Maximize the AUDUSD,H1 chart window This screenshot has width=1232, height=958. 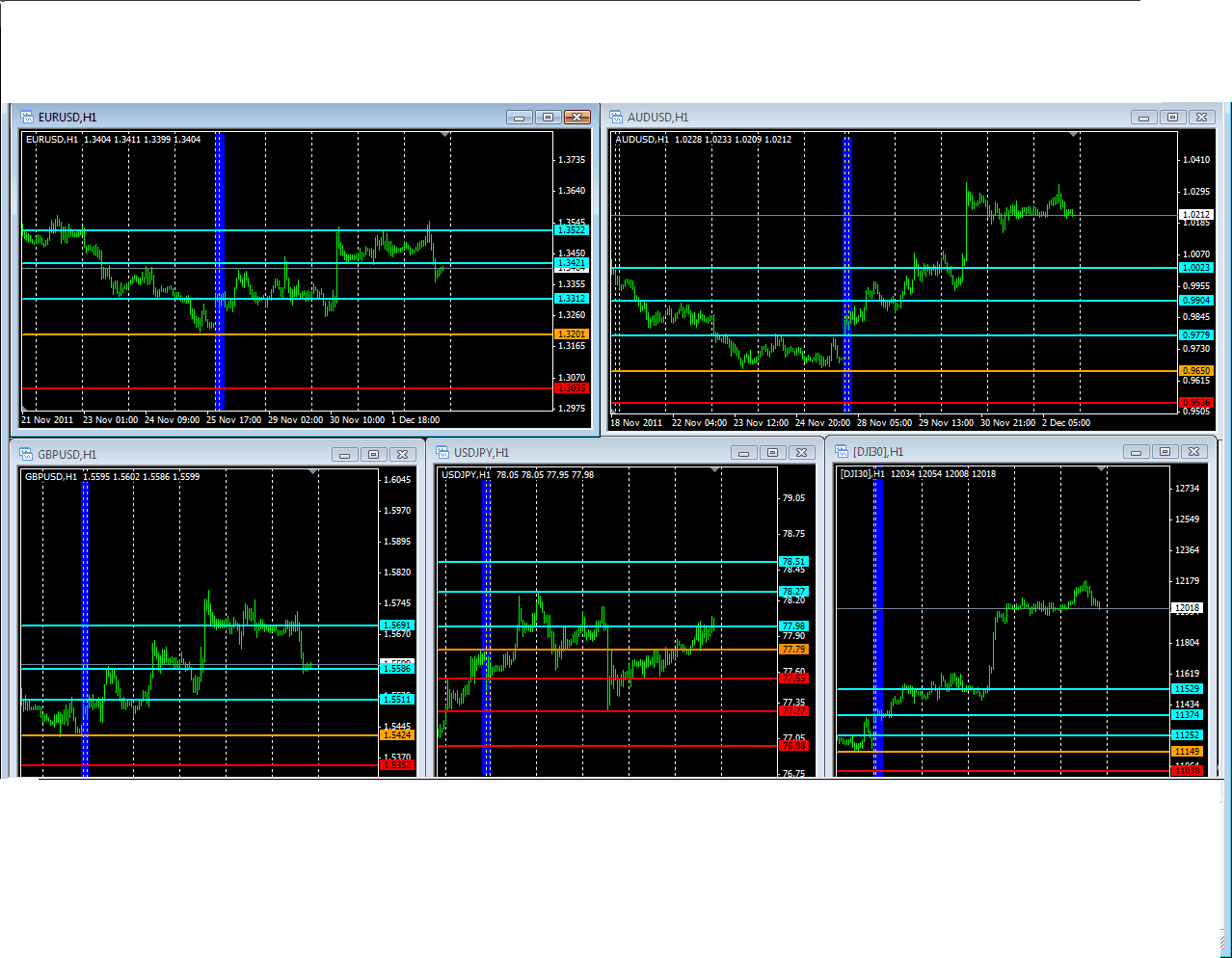click(1172, 117)
